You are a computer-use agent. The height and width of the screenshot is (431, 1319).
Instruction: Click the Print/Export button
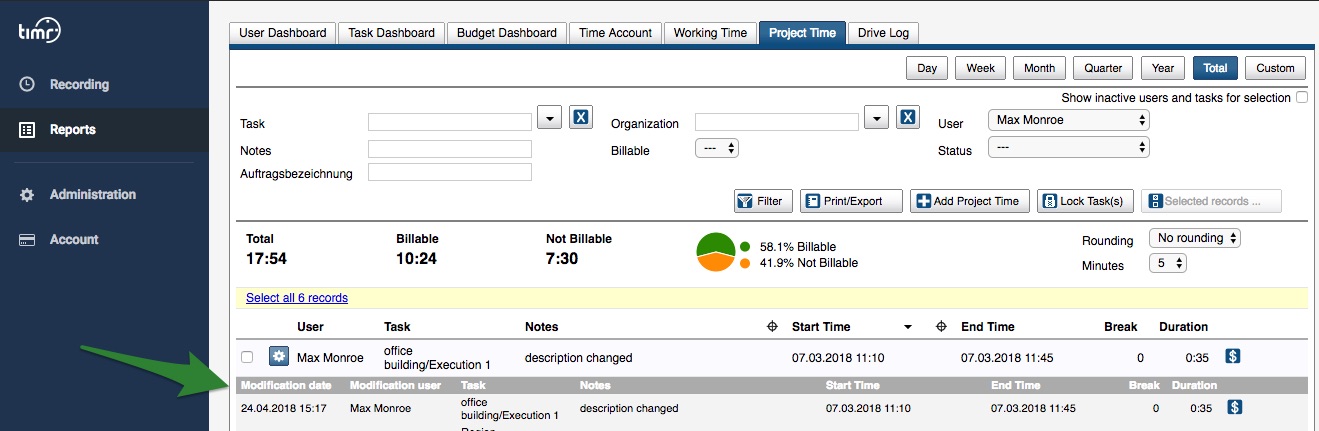pos(851,201)
